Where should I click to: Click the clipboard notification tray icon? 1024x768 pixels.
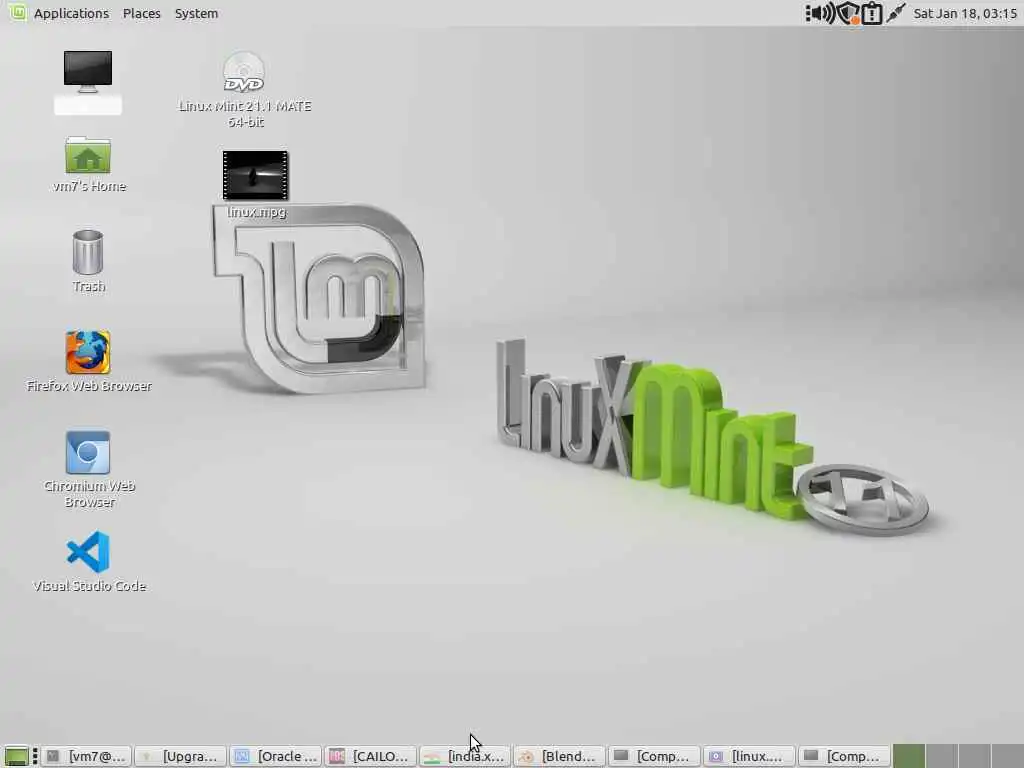[872, 13]
